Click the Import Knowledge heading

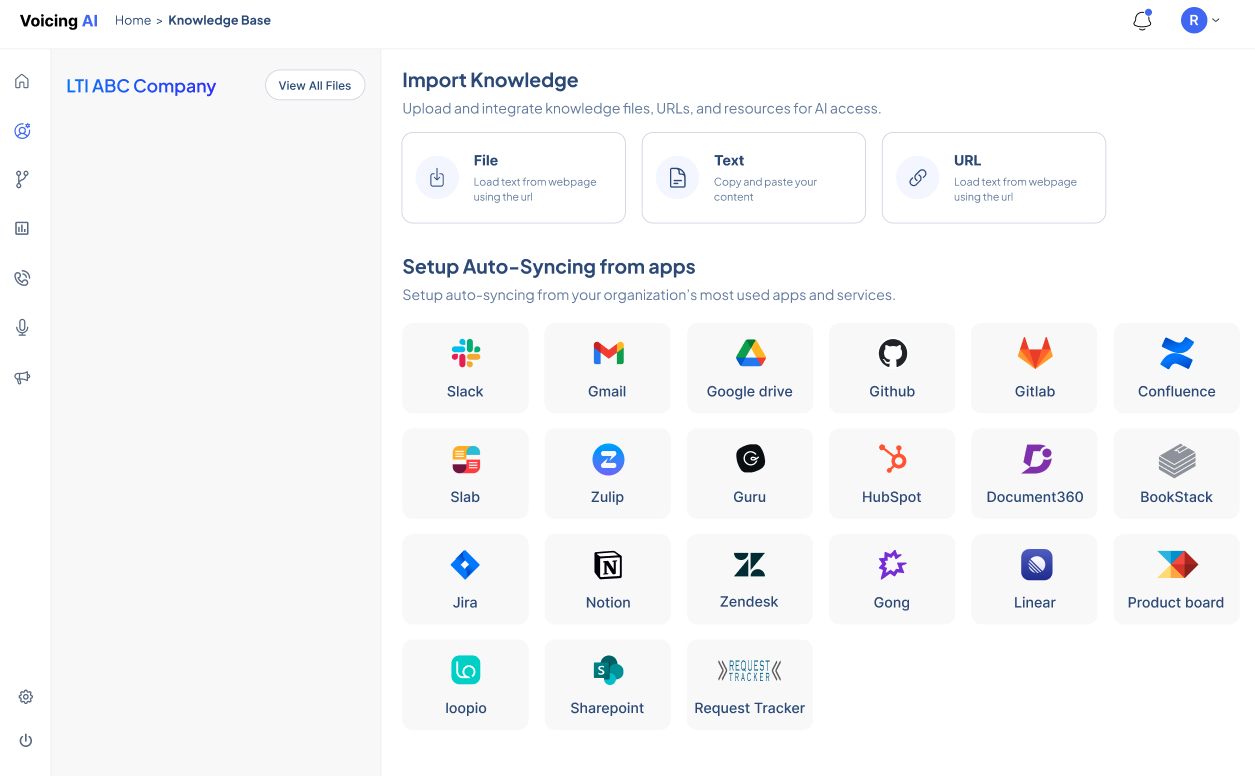490,81
